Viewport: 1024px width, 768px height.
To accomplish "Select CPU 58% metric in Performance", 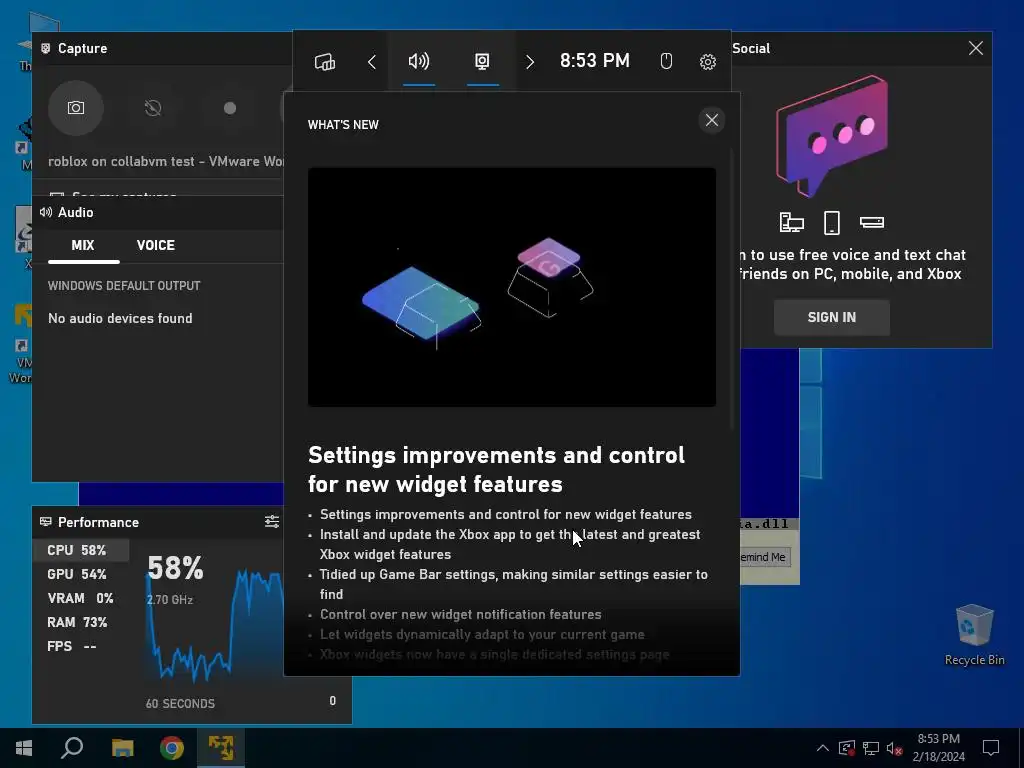I will (81, 551).
